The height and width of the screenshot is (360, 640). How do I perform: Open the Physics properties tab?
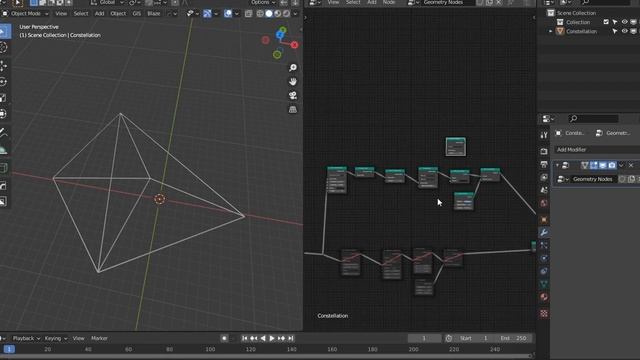coord(544,258)
